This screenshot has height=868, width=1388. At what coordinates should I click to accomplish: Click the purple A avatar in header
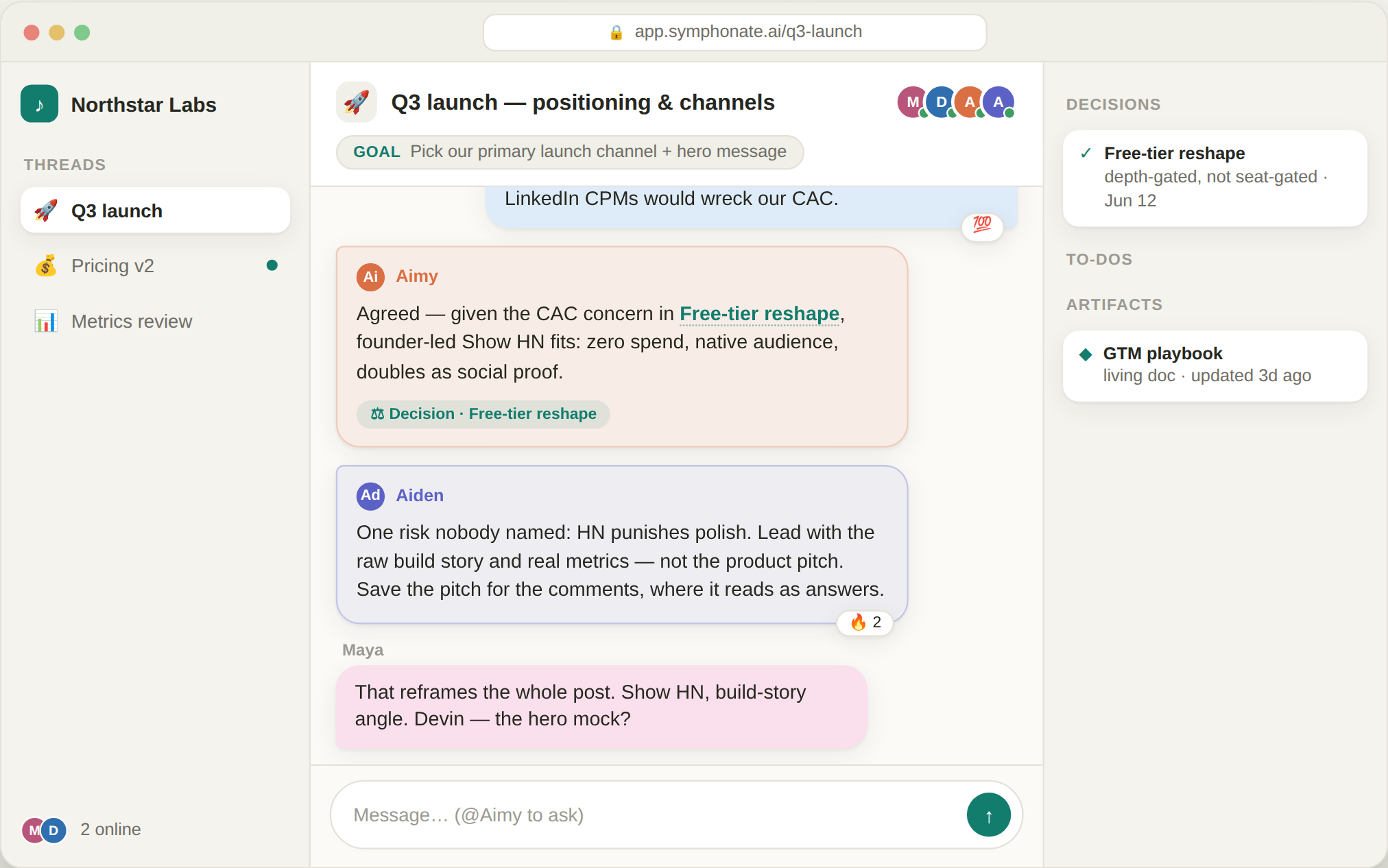pos(998,102)
